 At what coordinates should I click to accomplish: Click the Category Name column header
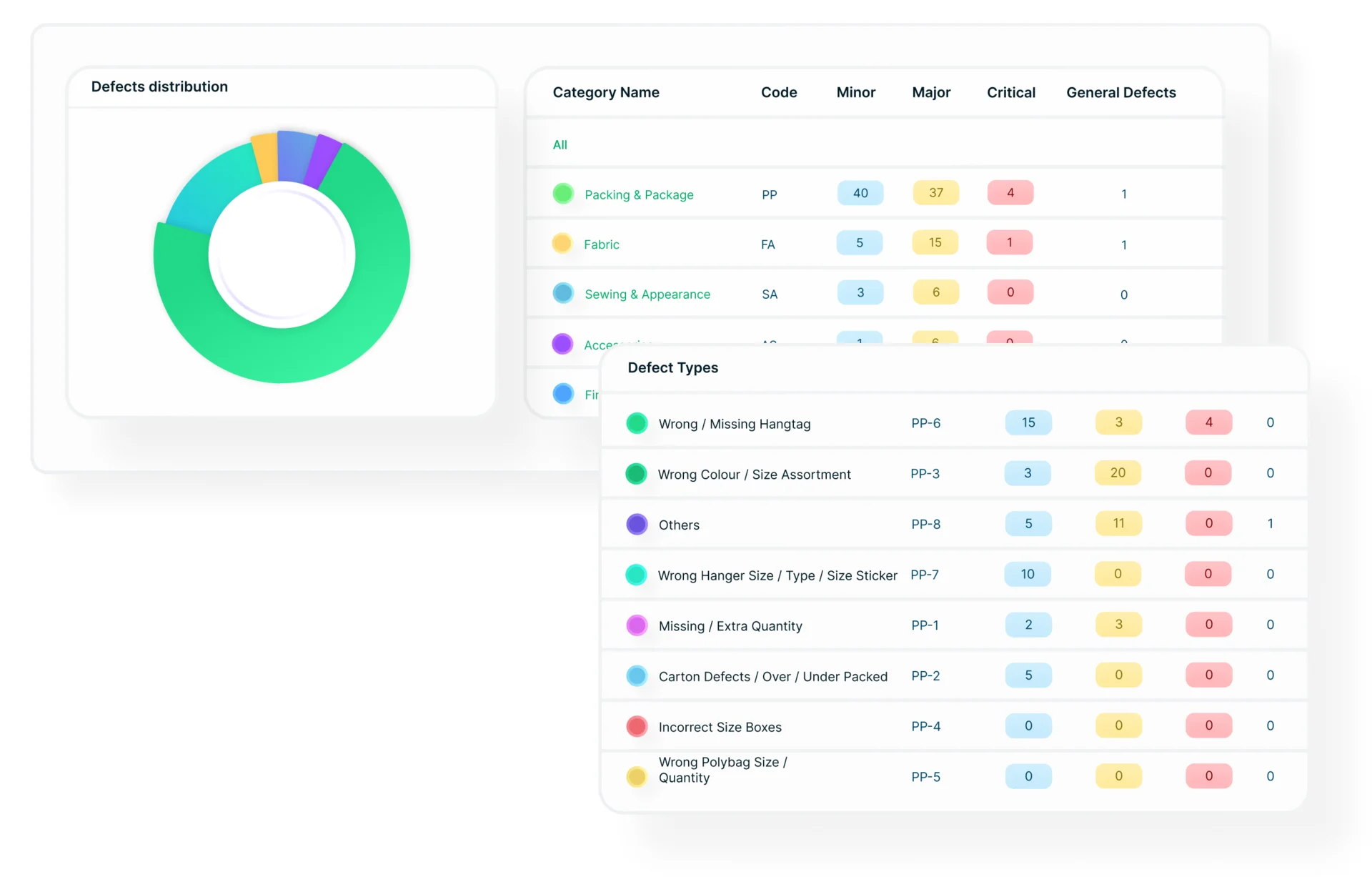[x=606, y=93]
